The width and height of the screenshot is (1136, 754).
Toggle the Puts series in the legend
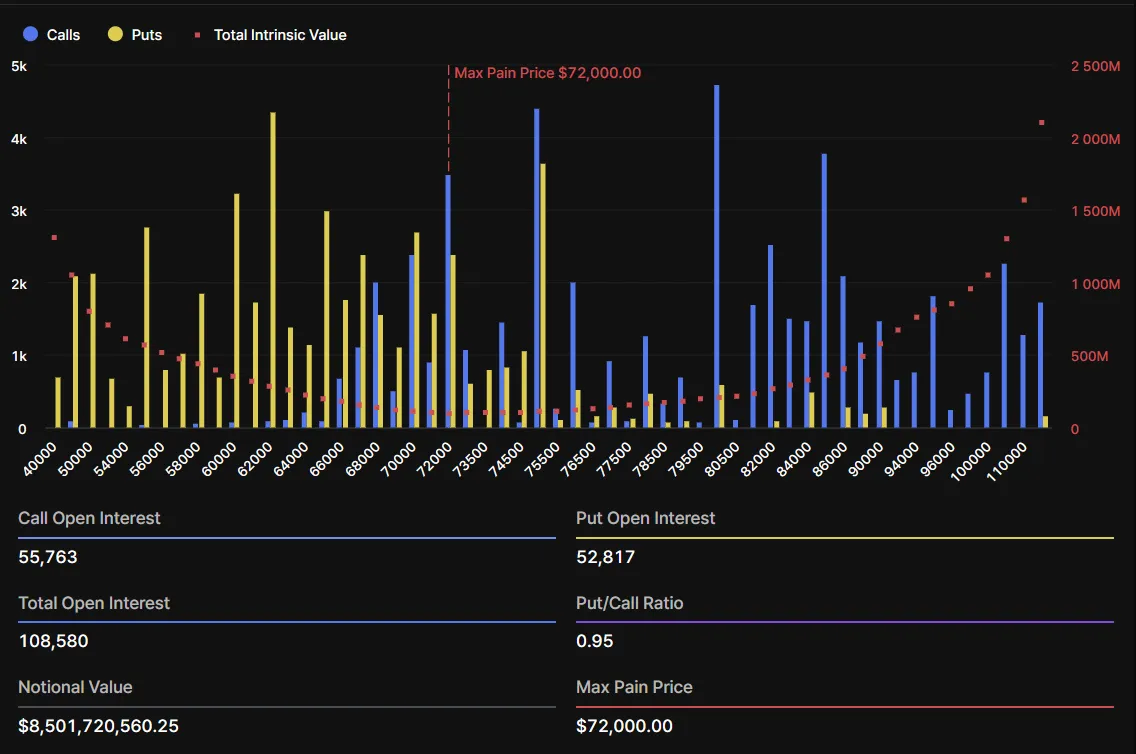(146, 35)
